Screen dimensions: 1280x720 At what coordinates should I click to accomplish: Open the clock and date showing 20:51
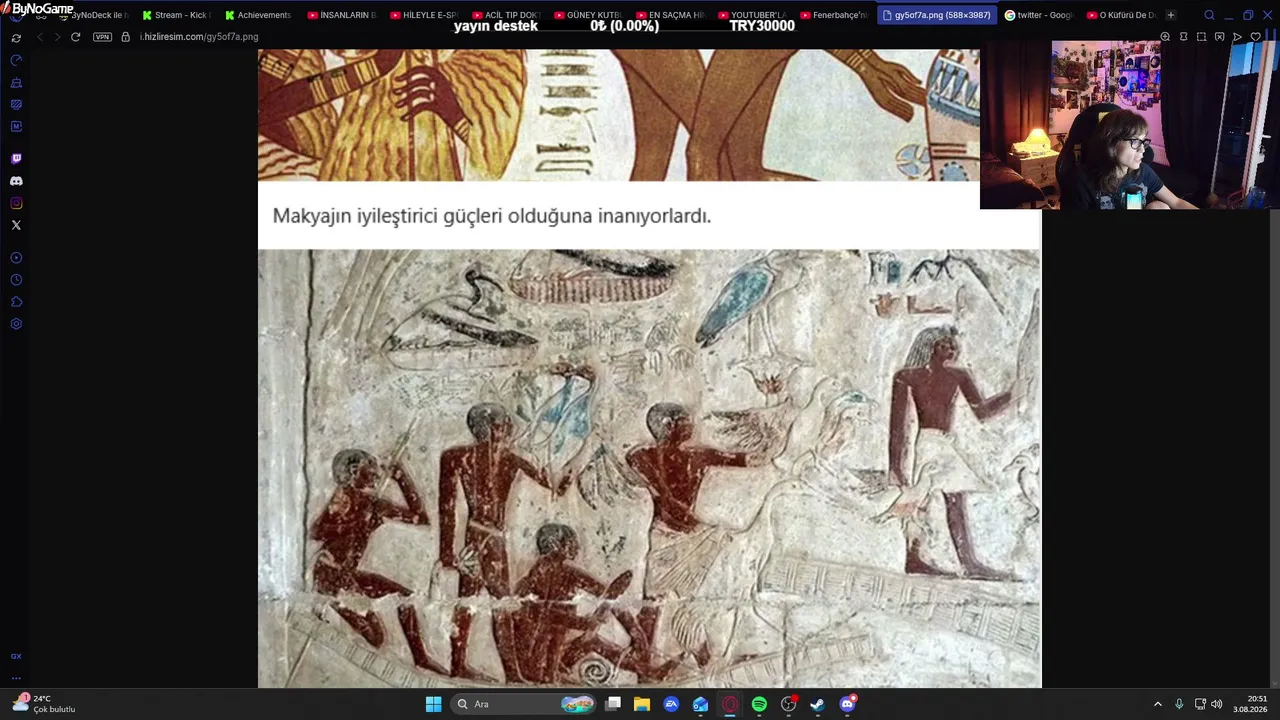1250,704
